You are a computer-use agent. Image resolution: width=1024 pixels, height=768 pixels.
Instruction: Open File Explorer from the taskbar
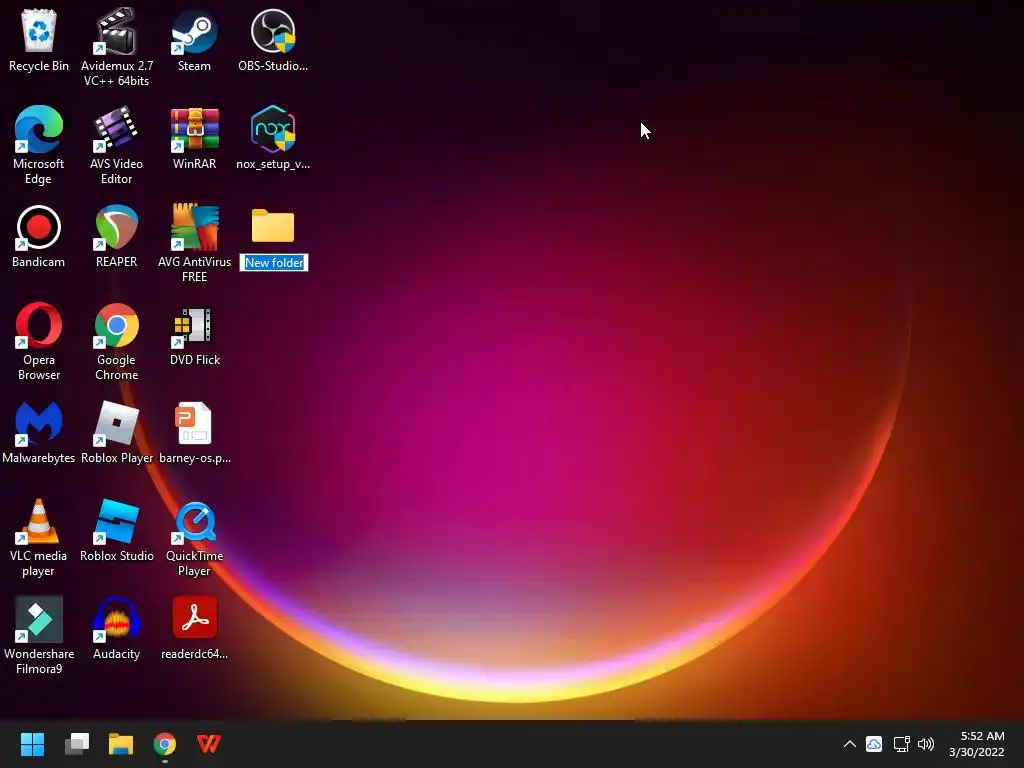[x=121, y=744]
